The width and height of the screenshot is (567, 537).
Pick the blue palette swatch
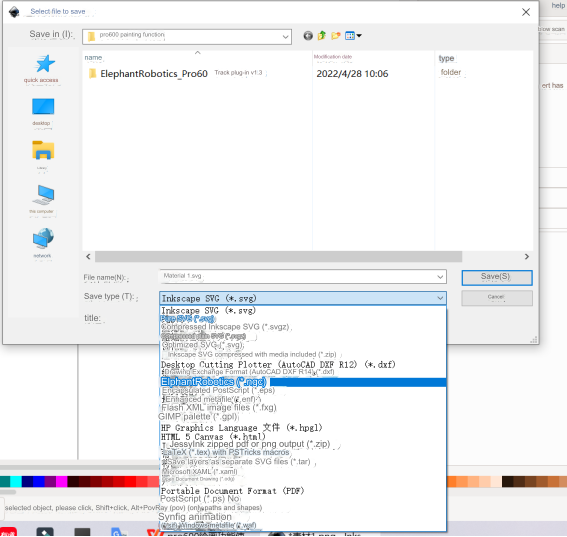[39, 482]
